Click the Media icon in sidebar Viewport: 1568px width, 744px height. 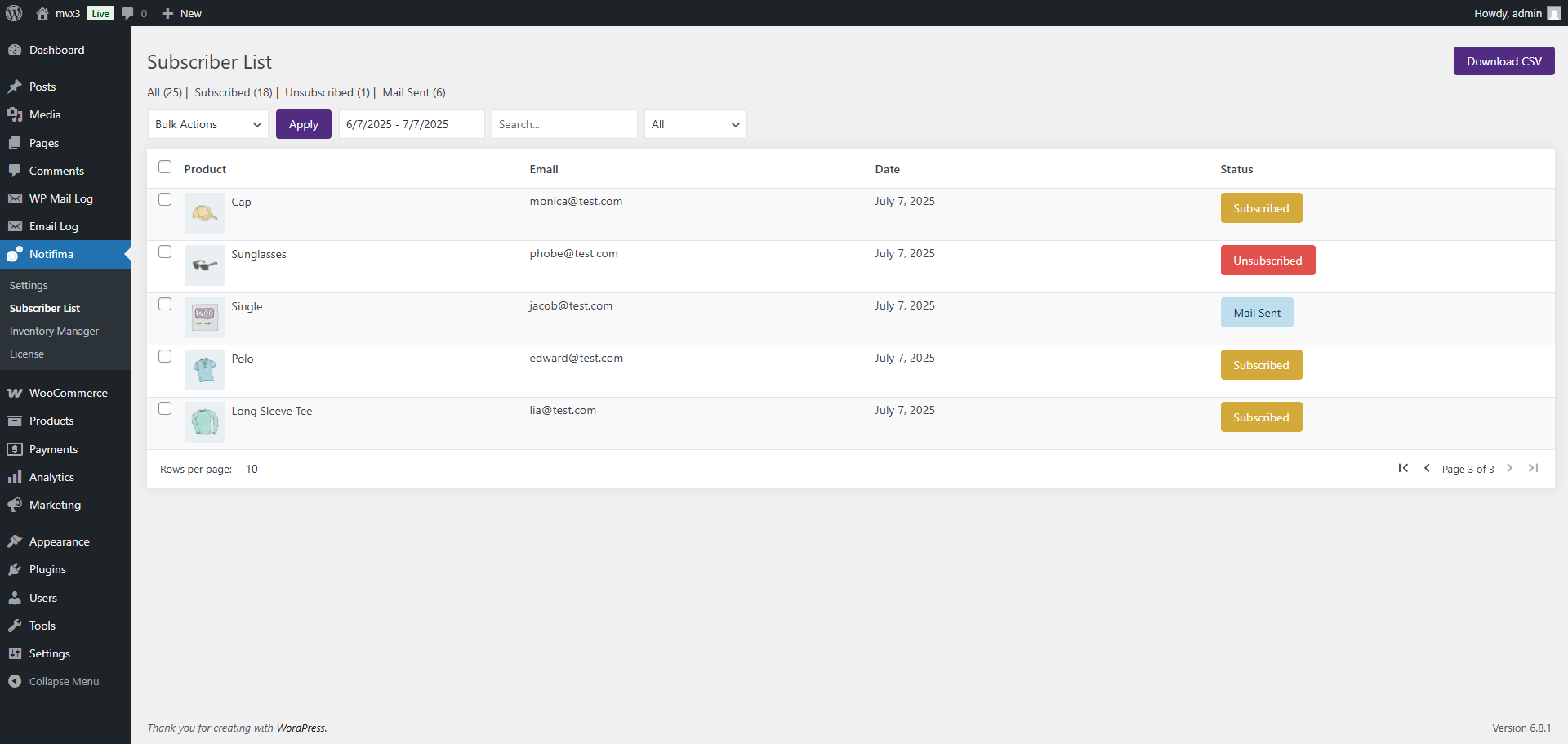click(15, 114)
